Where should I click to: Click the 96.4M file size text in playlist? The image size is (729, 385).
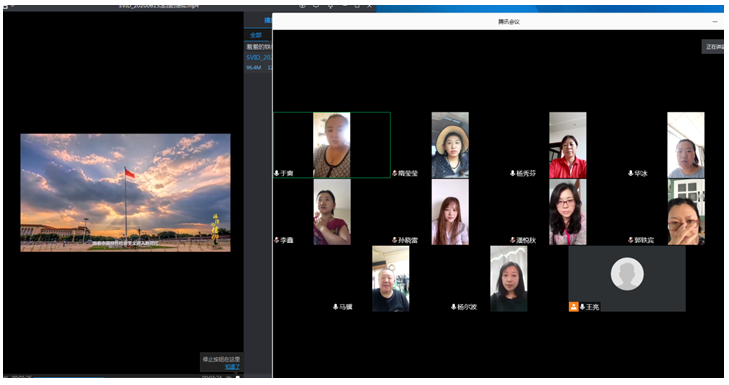pyautogui.click(x=253, y=68)
